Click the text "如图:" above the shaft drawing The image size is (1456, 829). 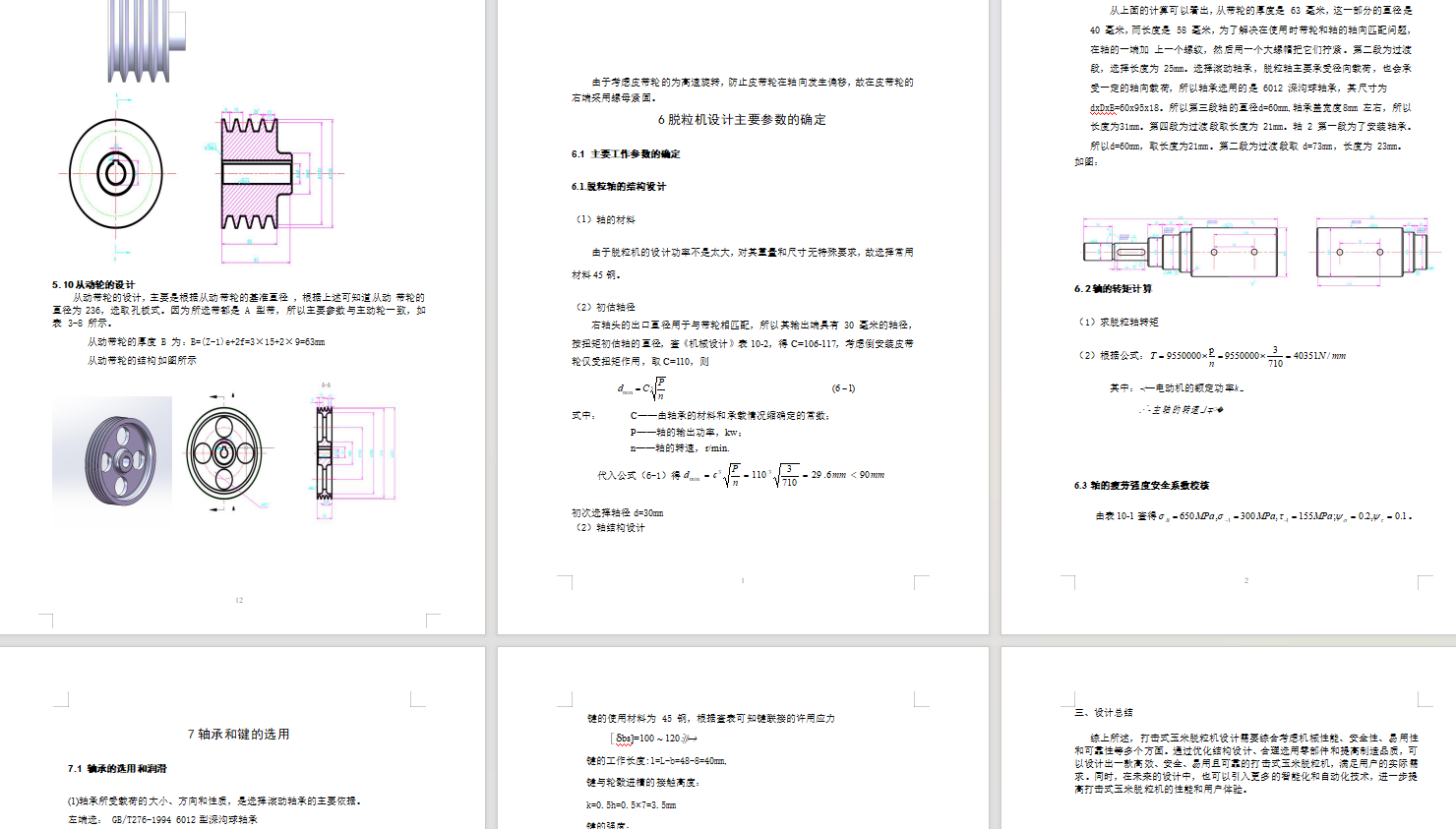pos(1085,161)
